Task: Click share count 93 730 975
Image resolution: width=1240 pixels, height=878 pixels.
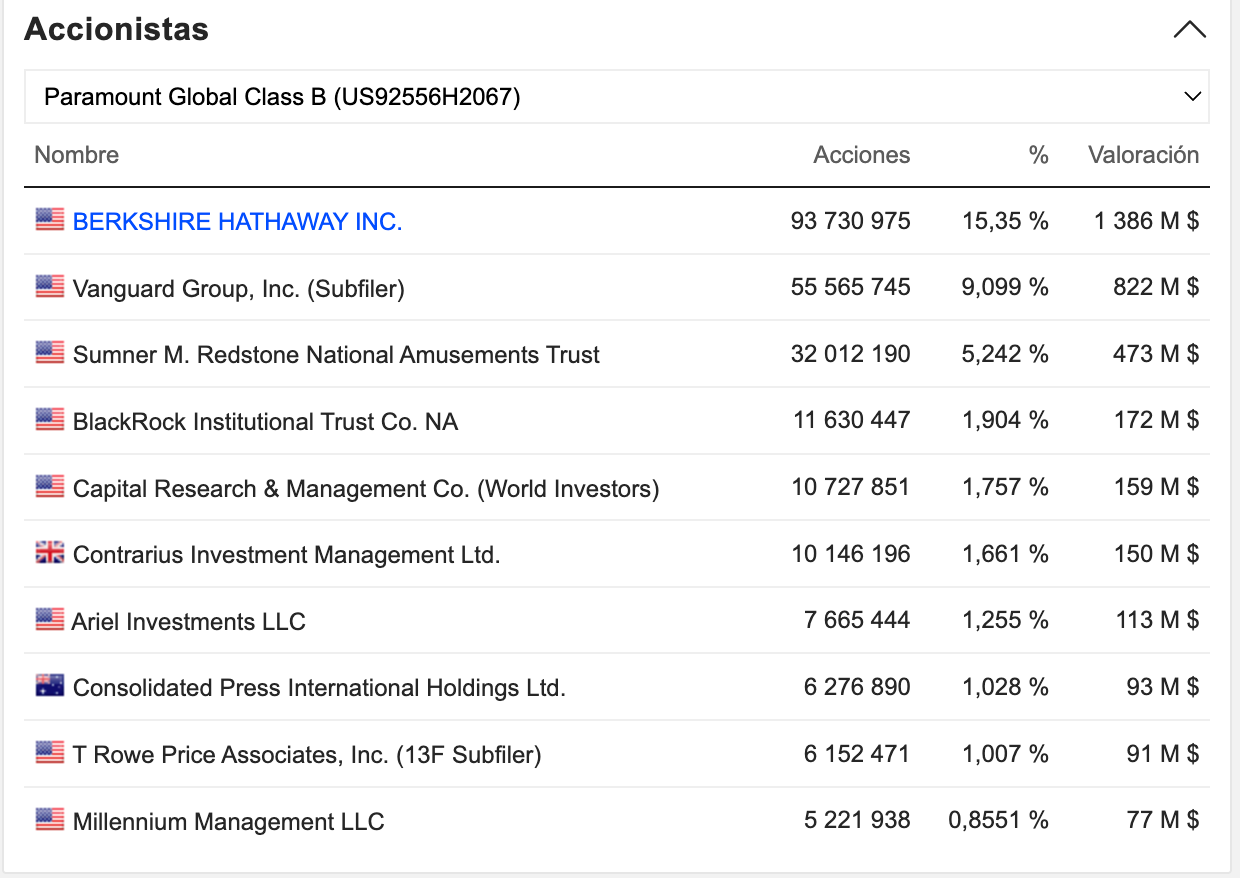Action: 851,221
